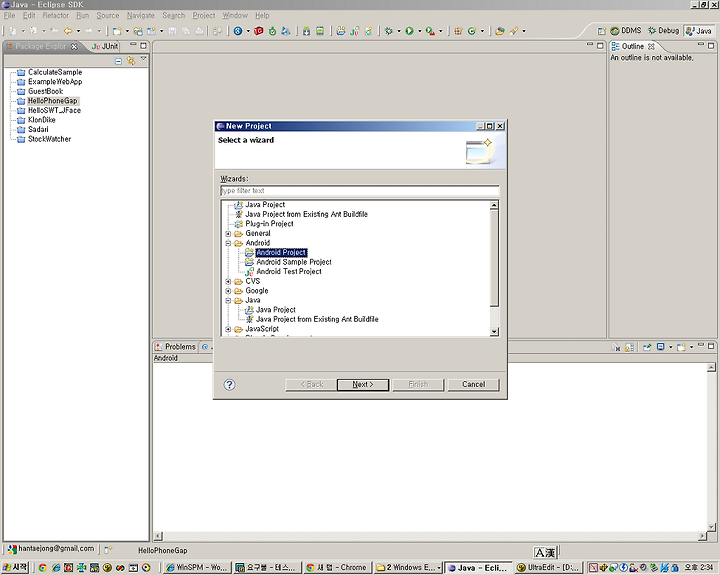Toggle Link with Editor in Package Explorer

tap(131, 61)
